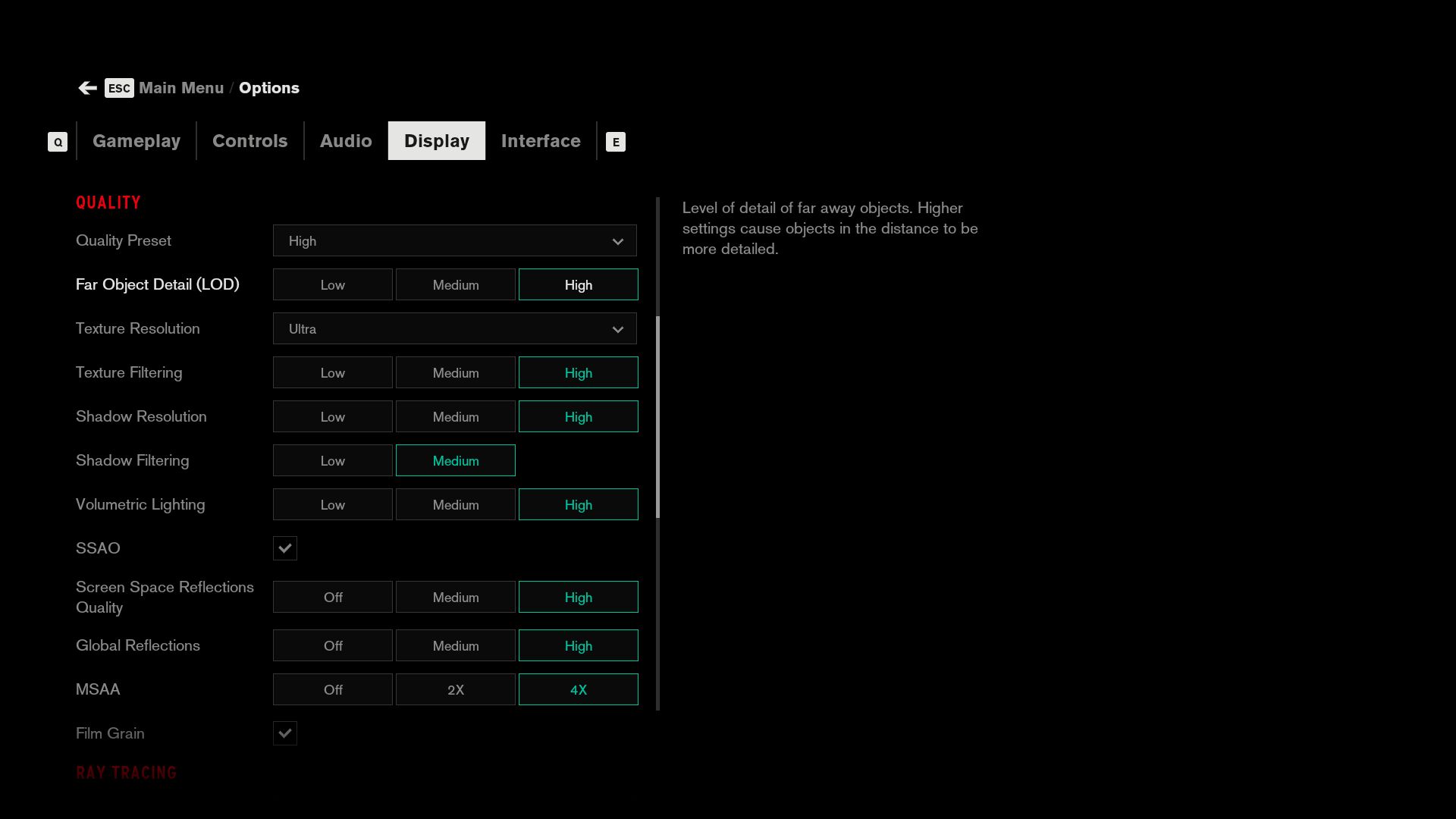Set Shadow Filtering to Low
This screenshot has width=1456, height=819.
pos(332,461)
